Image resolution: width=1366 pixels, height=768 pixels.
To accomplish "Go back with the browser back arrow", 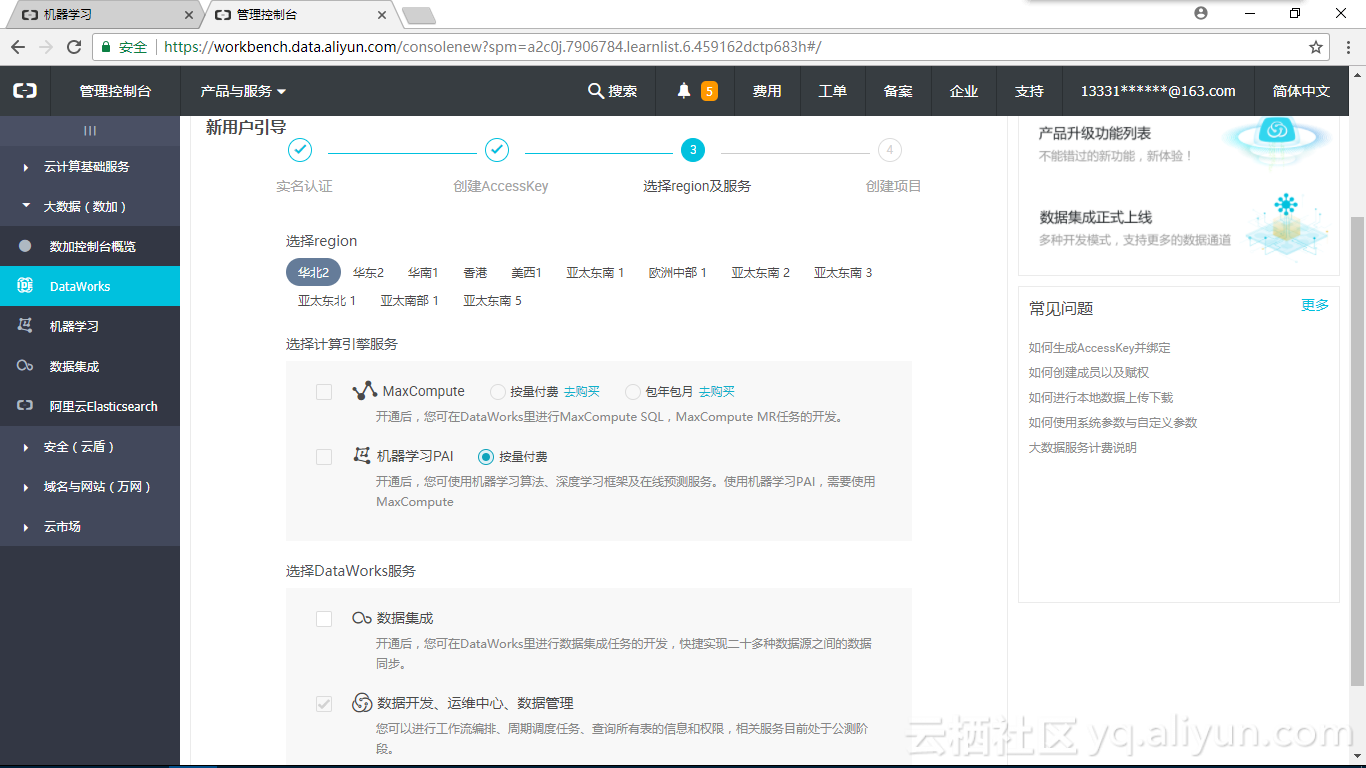I will coord(17,47).
